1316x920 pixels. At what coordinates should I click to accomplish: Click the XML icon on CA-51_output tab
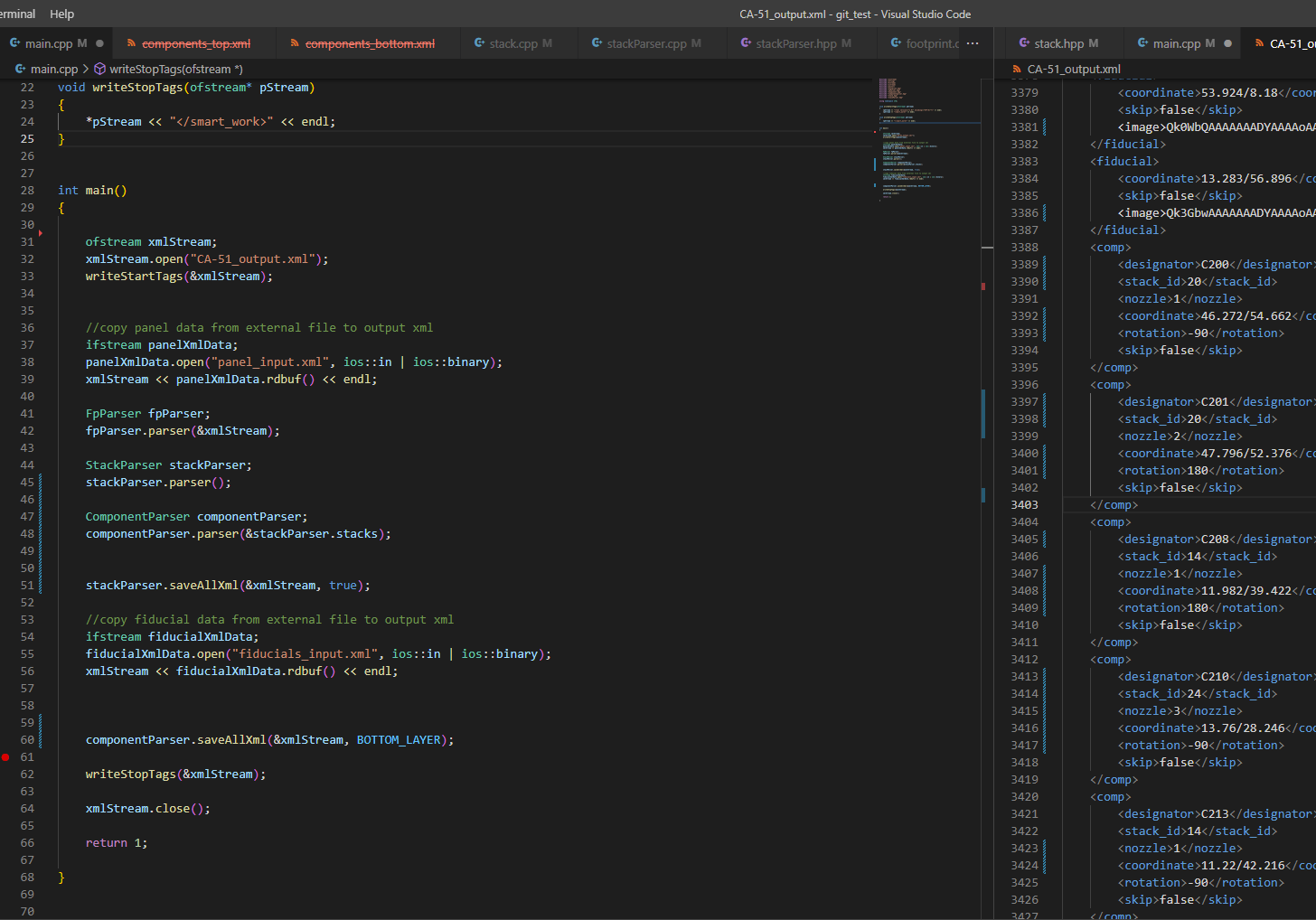pos(1259,43)
